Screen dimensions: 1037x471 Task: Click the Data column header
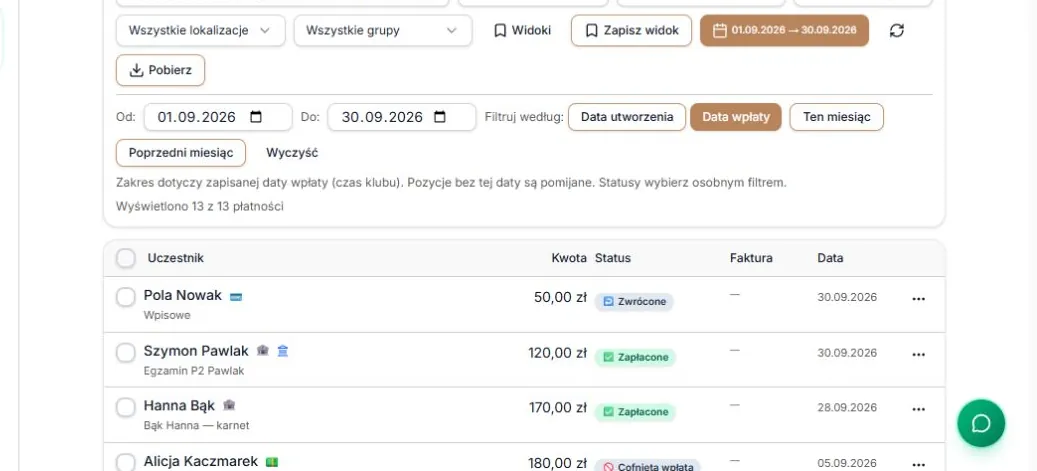coord(830,258)
